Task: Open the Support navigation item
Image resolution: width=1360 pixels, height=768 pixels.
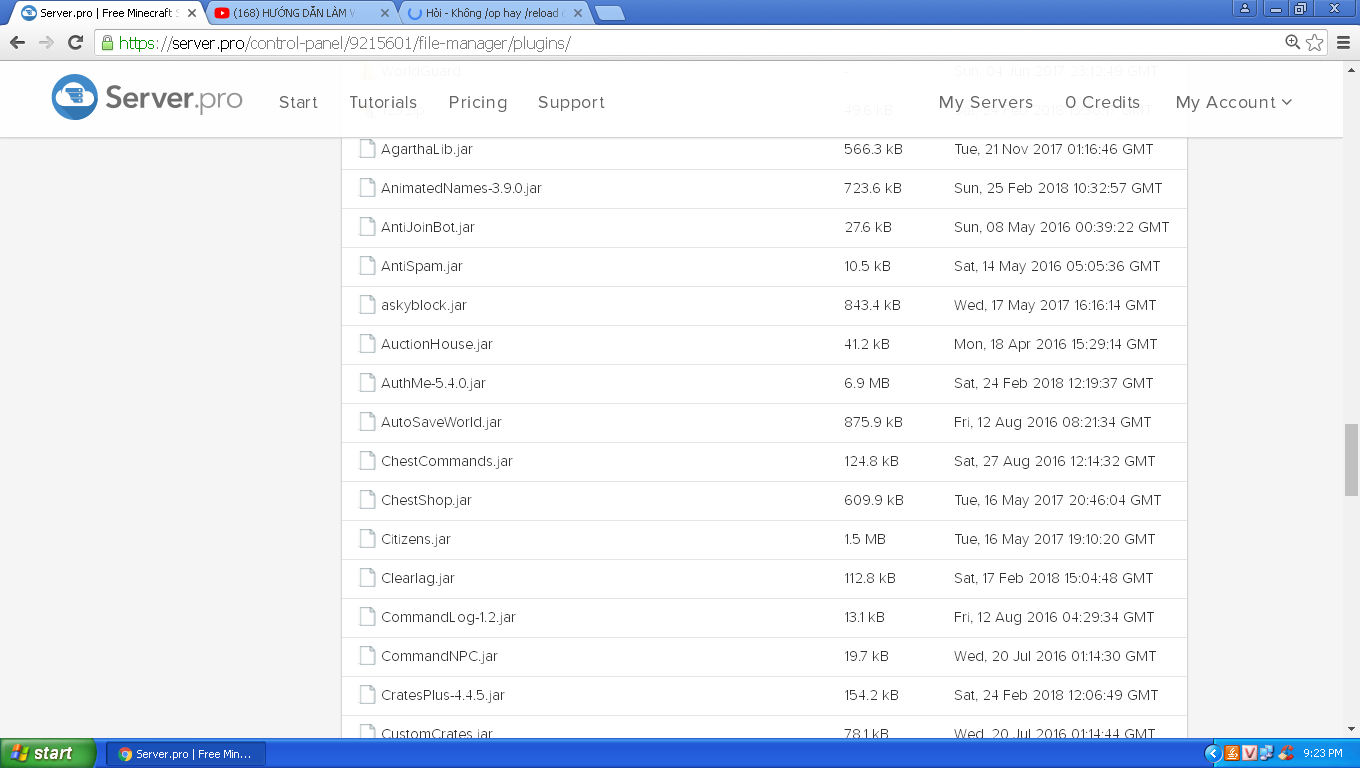Action: [x=571, y=102]
